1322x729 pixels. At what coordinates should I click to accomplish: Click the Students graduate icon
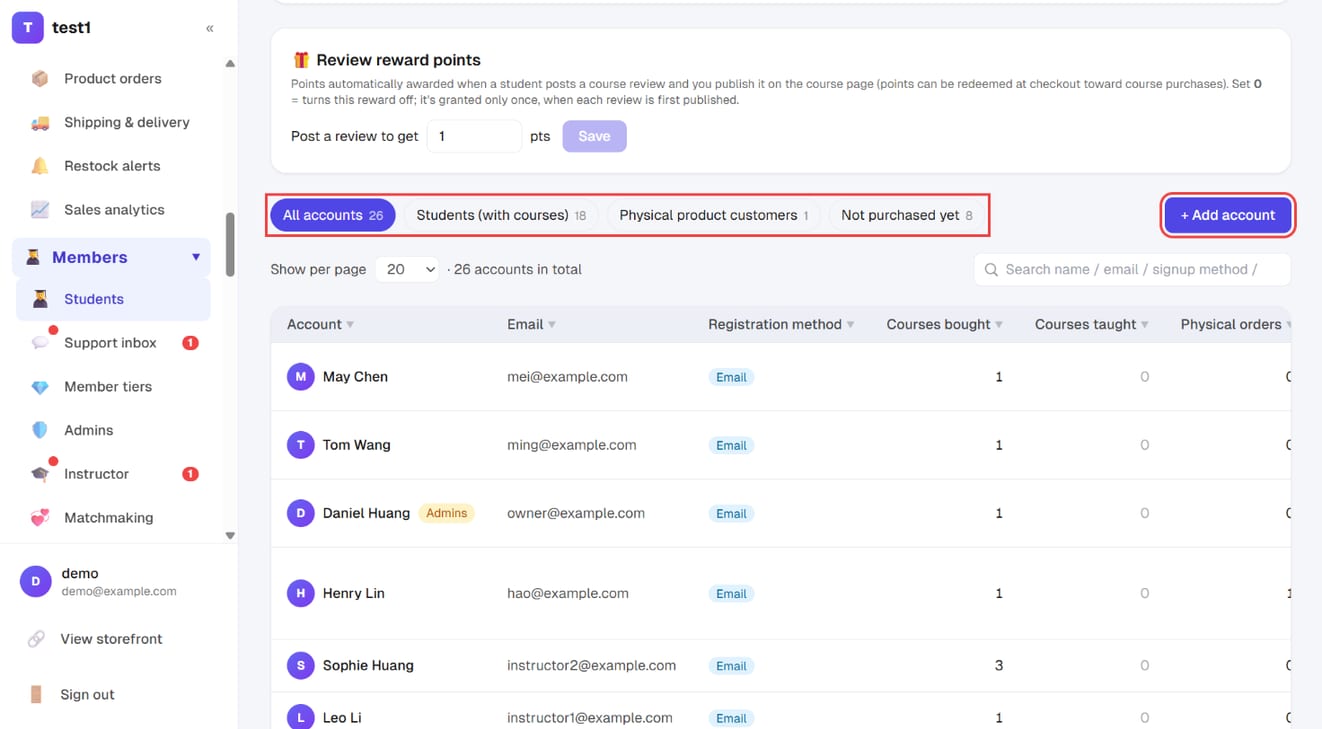tap(40, 299)
